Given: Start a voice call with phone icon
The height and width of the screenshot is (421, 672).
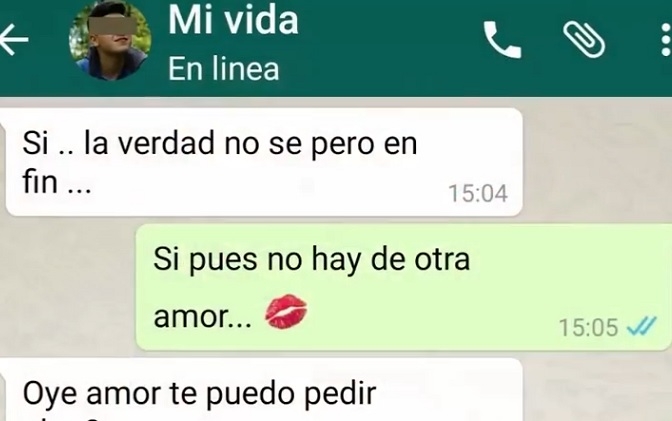Looking at the screenshot, I should point(502,40).
